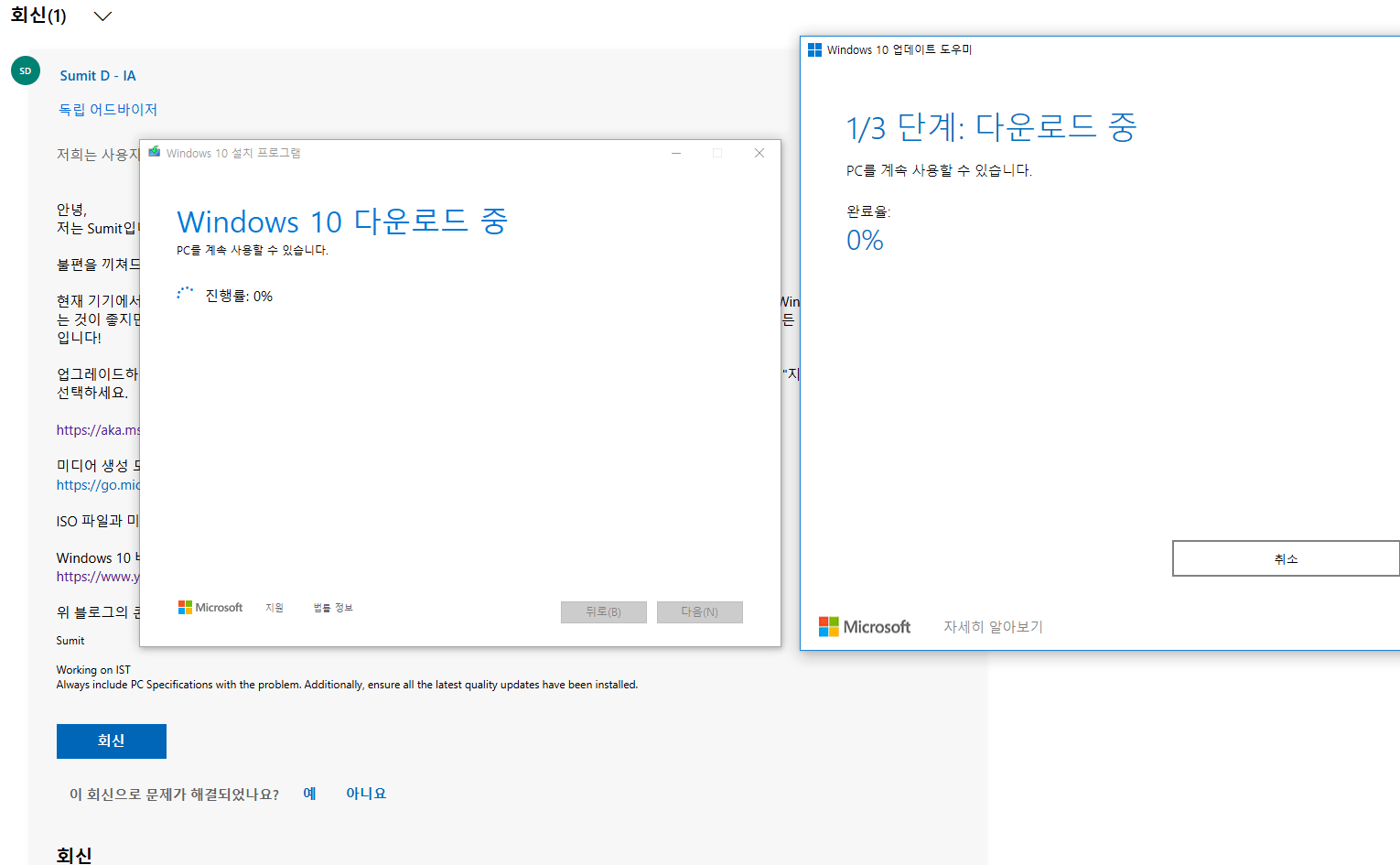Viewport: 1400px width, 865px height.
Task: Click the 뒤로(B) button
Action: (604, 612)
